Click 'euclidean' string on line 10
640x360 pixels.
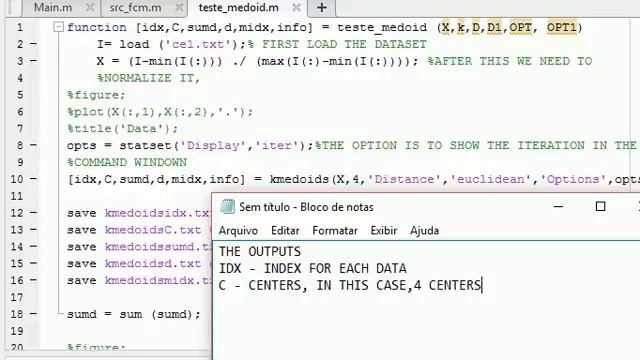[490, 179]
